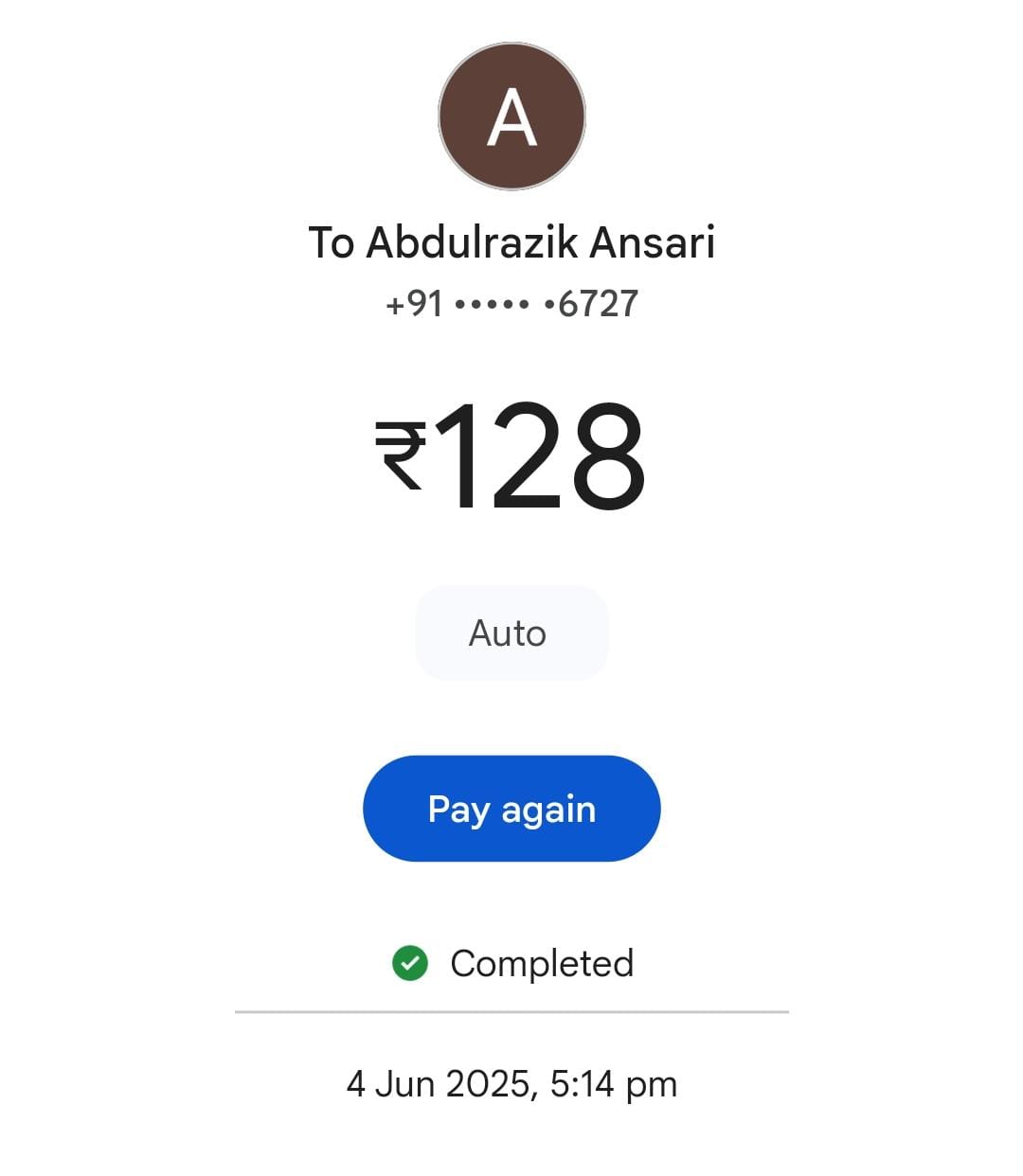Select the amount 128
Image resolution: width=1023 pixels, height=1176 pixels.
[x=540, y=456]
